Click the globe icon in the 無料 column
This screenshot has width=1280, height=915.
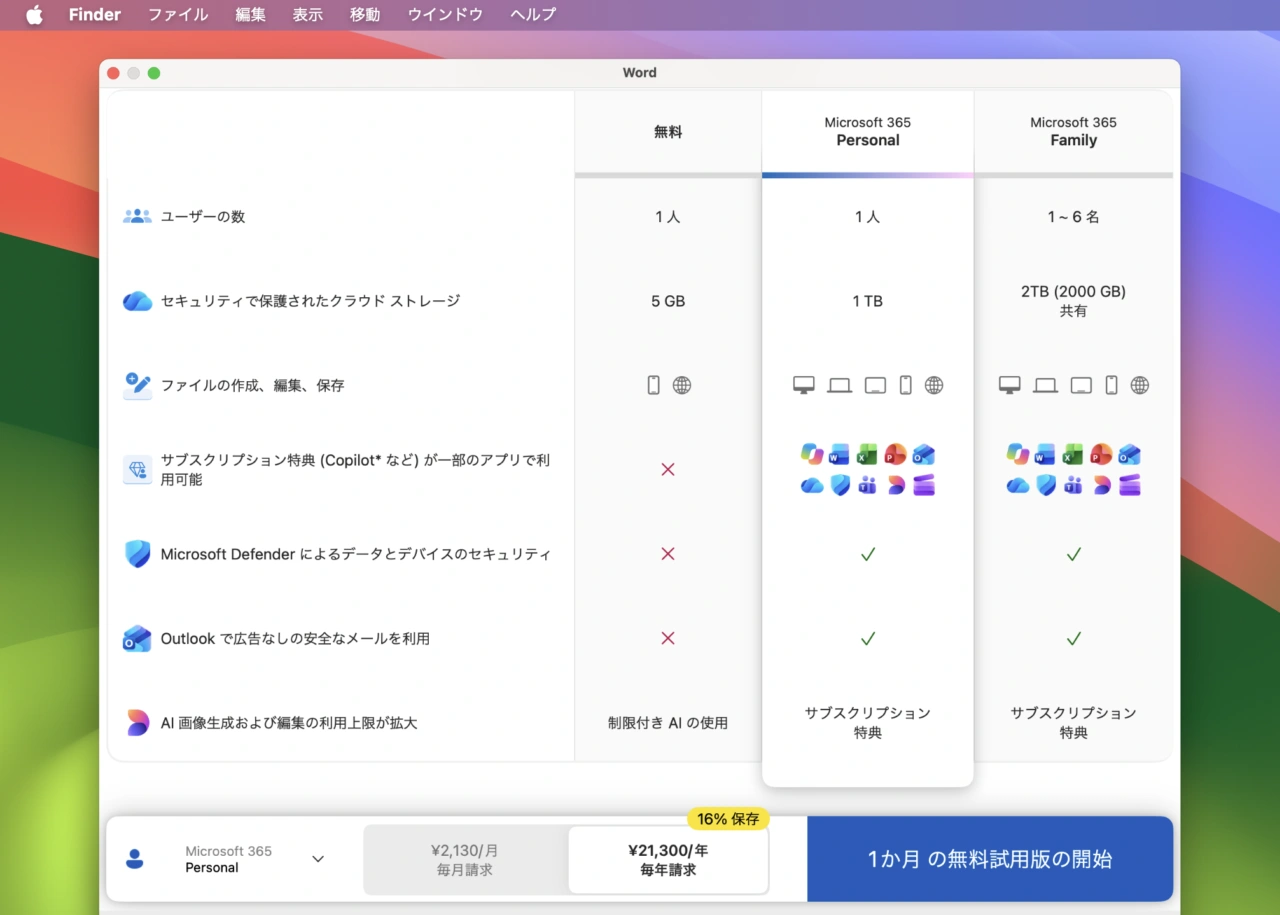(x=682, y=385)
